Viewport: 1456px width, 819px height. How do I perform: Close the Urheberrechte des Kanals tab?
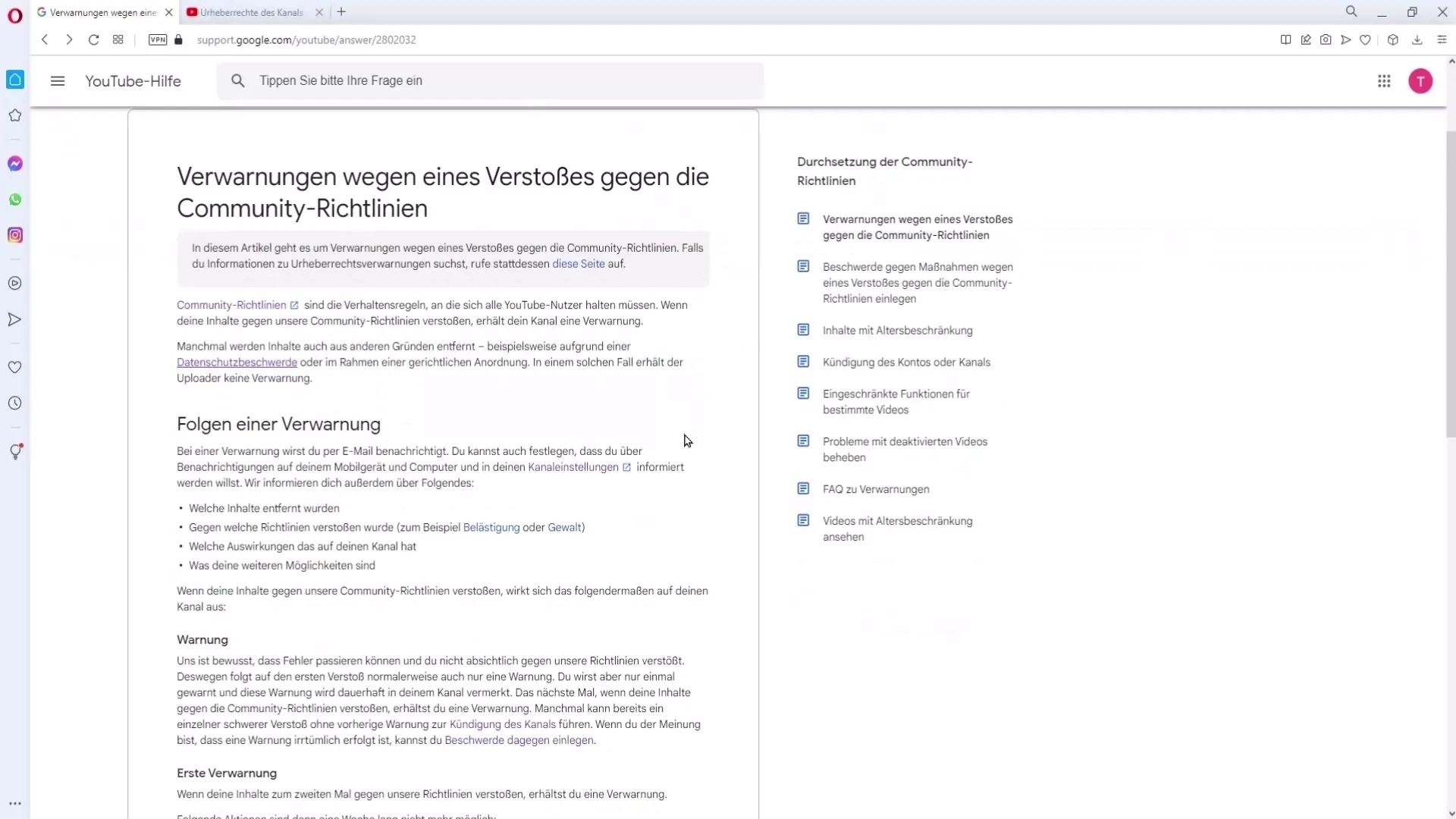tap(319, 12)
